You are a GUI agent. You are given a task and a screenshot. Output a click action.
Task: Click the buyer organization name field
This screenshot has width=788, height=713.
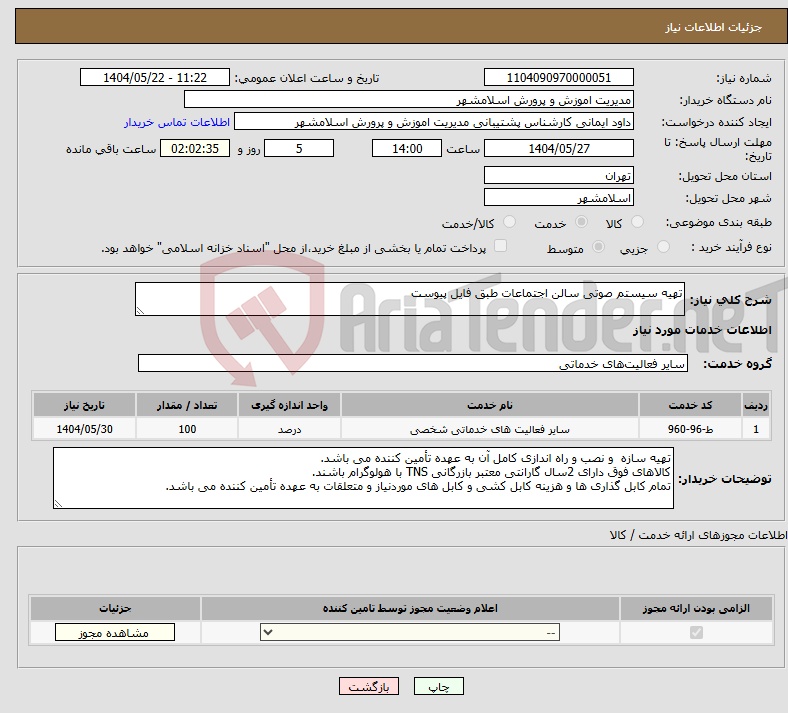point(409,99)
